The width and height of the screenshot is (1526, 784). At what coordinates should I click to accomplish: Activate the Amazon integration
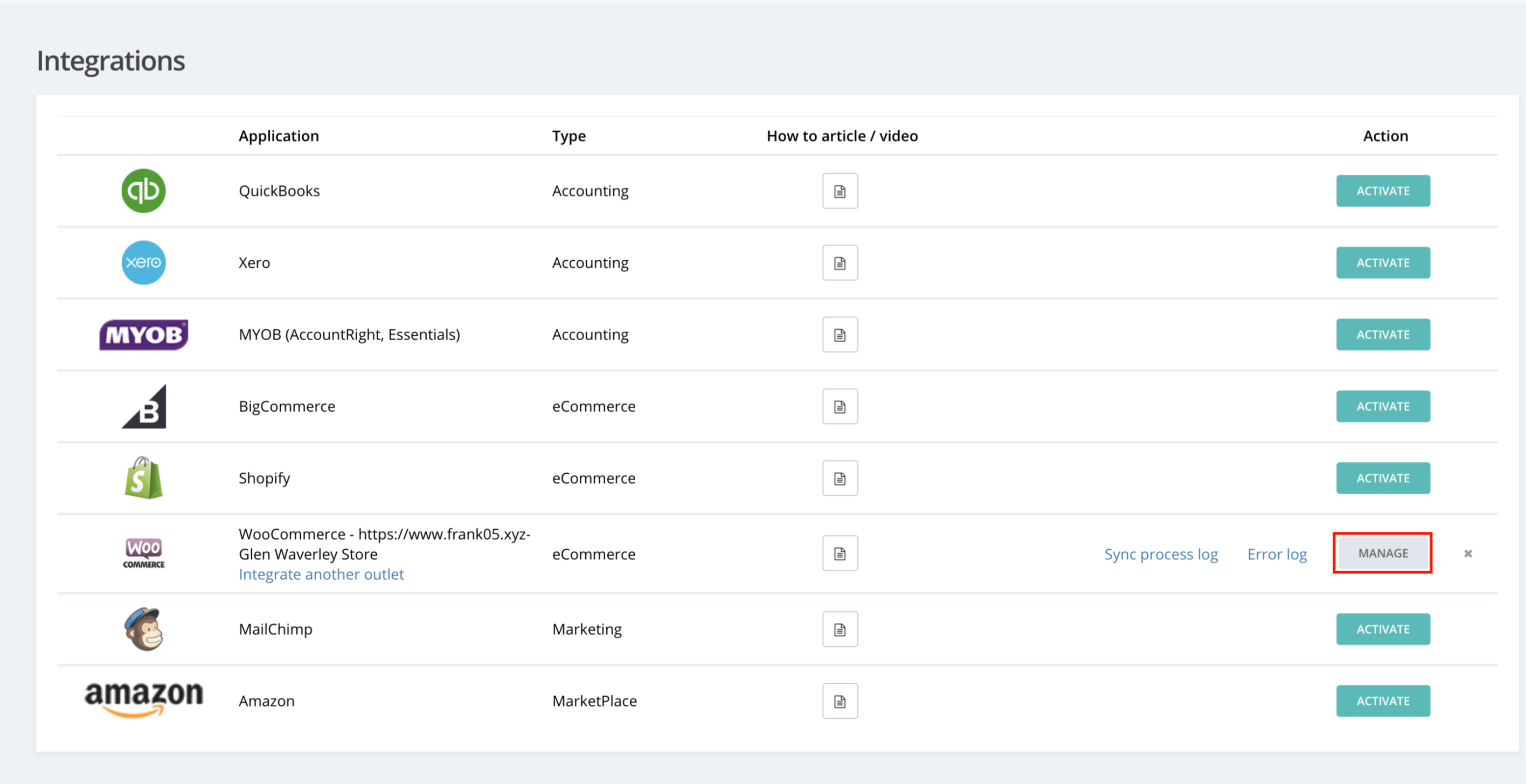coord(1383,701)
